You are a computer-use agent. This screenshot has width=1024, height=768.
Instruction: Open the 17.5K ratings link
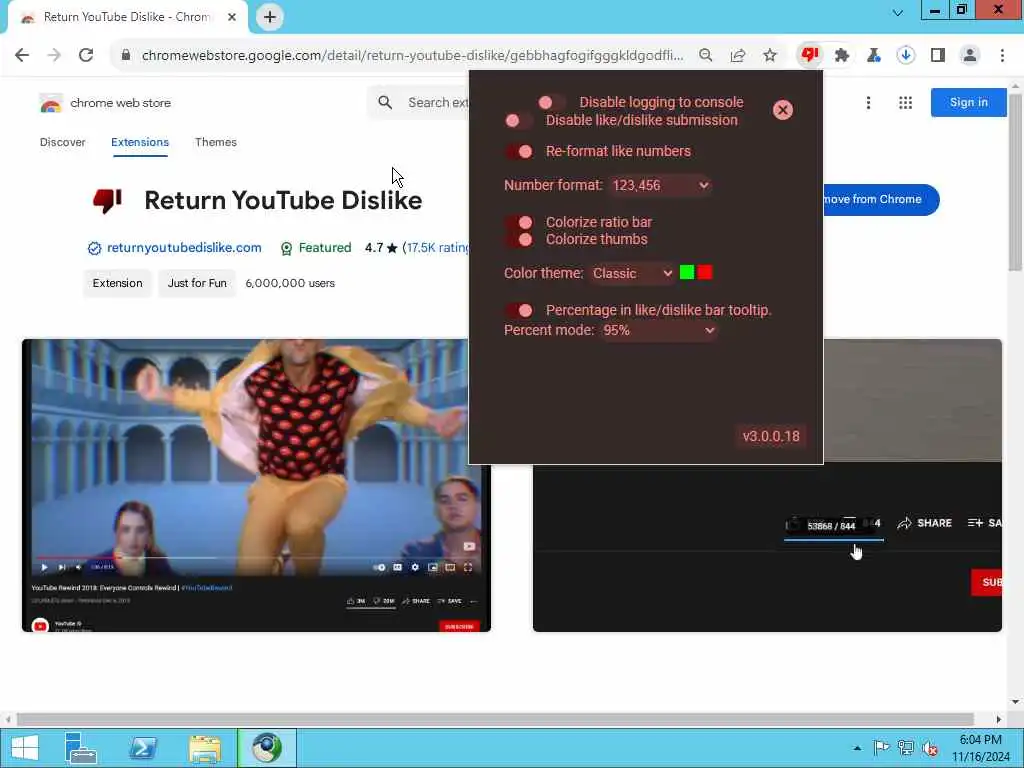click(436, 248)
